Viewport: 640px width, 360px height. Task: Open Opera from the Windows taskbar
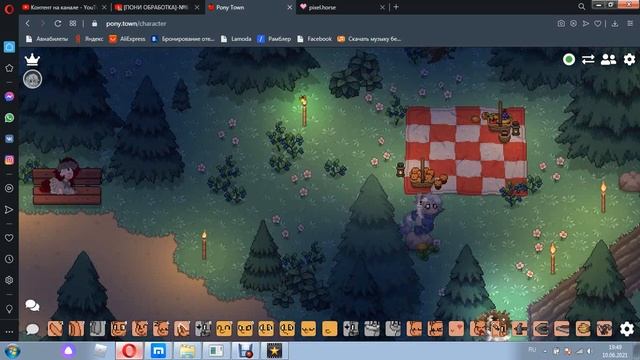point(129,351)
